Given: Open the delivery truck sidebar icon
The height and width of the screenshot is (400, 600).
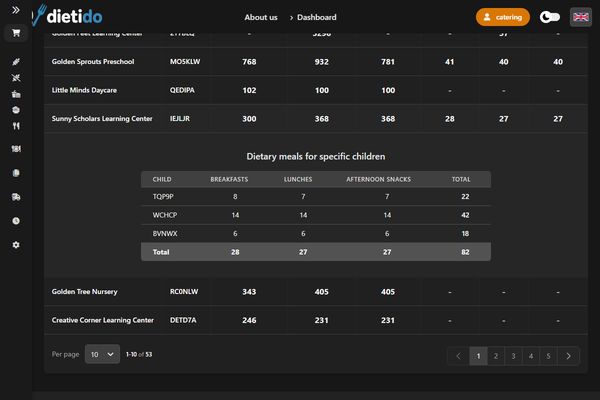Looking at the screenshot, I should point(15,197).
